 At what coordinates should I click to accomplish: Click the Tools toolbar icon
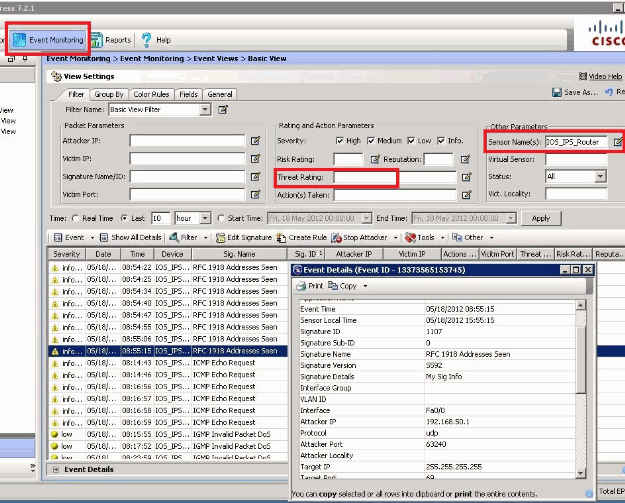(410, 238)
